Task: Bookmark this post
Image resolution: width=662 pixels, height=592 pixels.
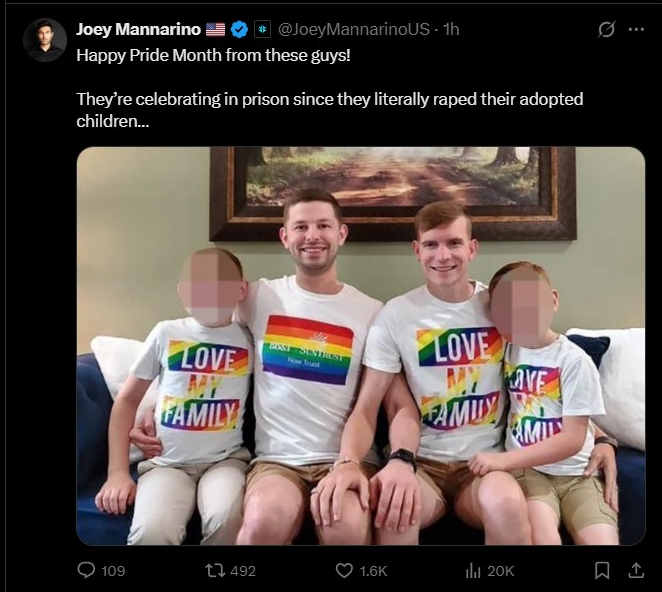Action: click(602, 570)
